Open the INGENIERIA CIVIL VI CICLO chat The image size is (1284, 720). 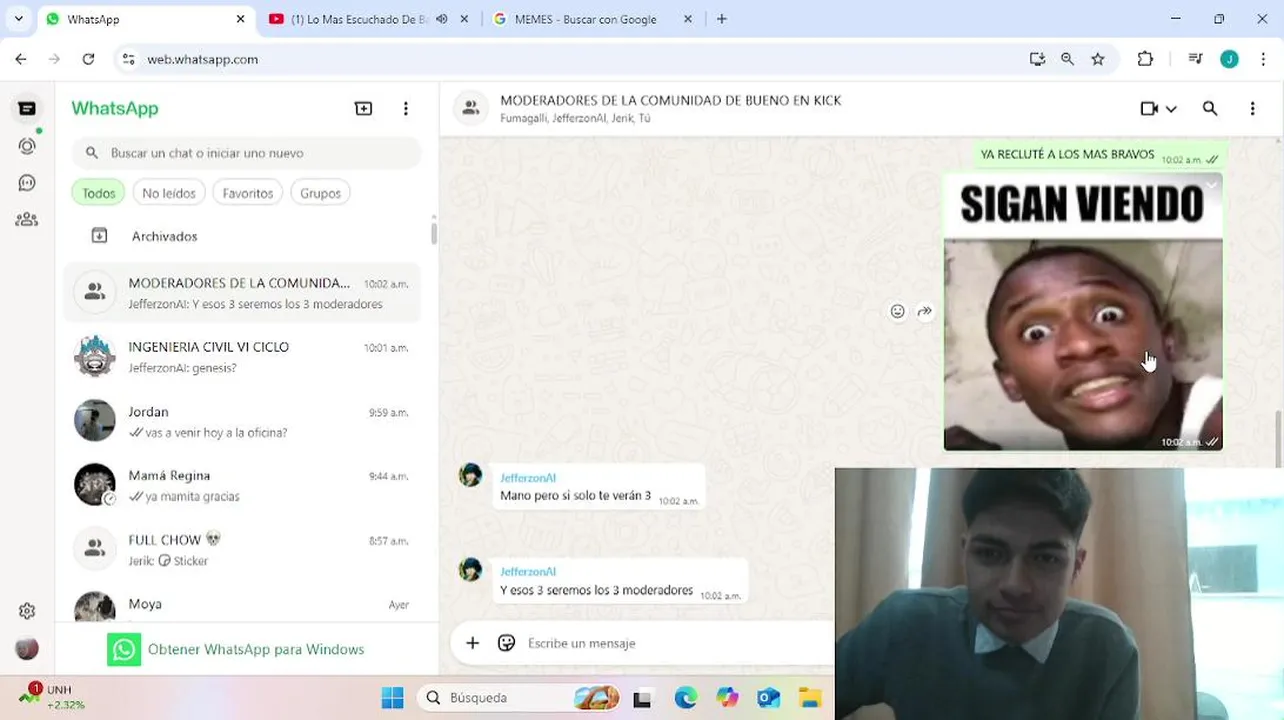tap(242, 356)
